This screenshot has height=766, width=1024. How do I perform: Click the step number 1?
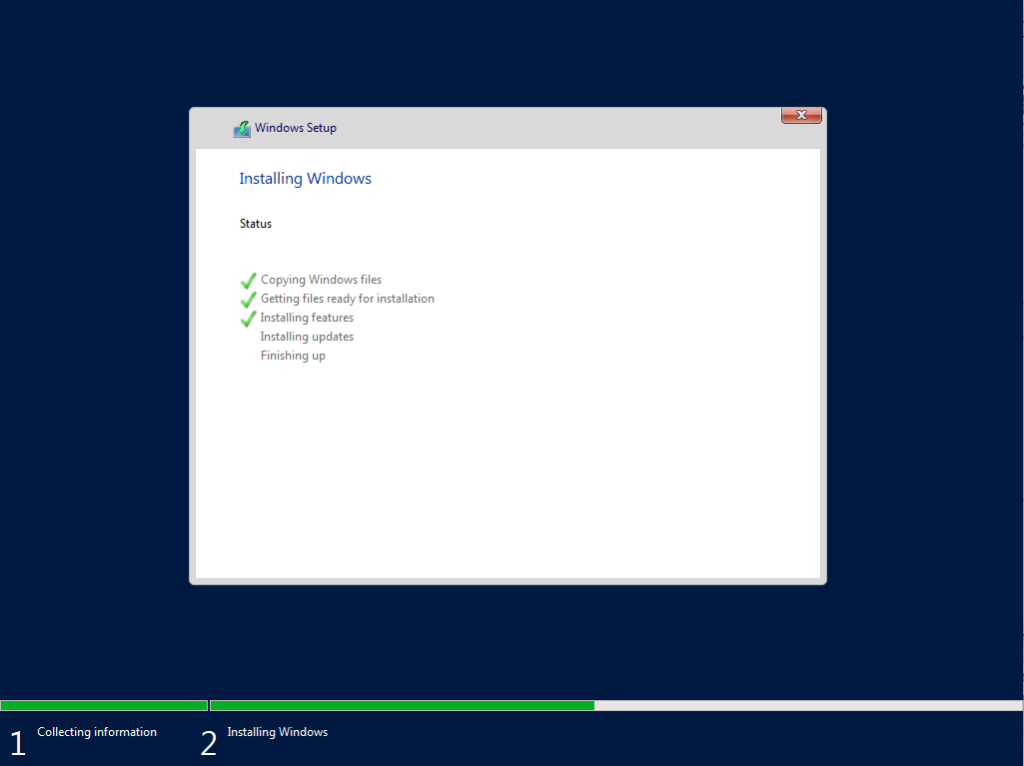(x=18, y=743)
